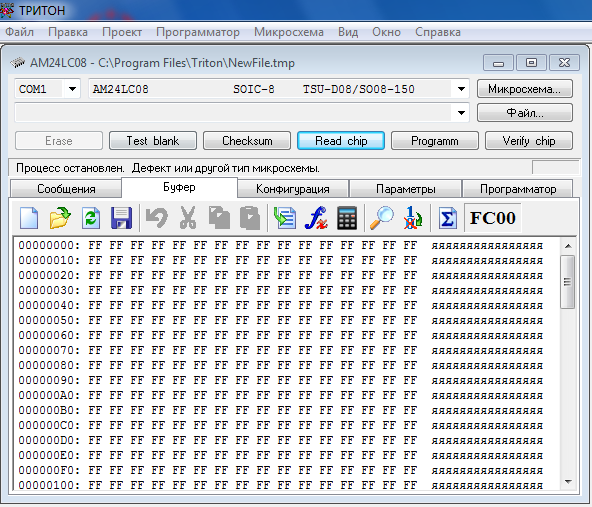Click the hex buffer vertical scrollbar thumb
This screenshot has height=507, width=592.
pyautogui.click(x=567, y=282)
